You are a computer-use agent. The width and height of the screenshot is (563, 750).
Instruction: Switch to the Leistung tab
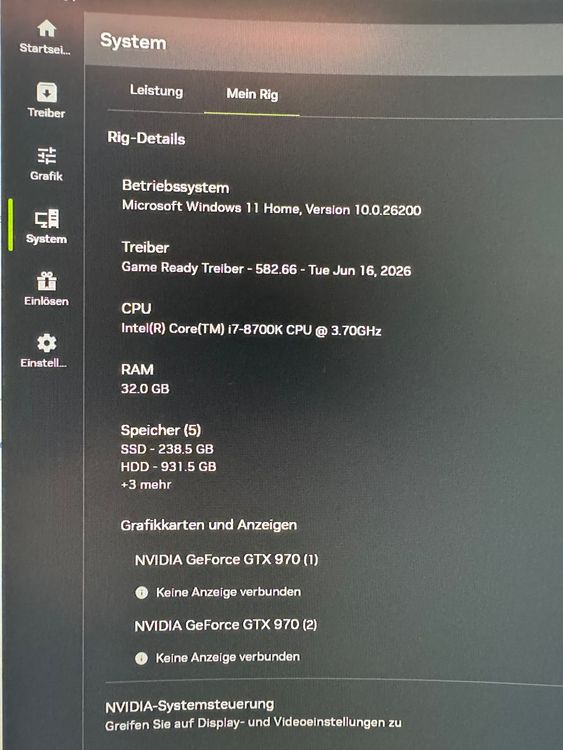point(156,90)
